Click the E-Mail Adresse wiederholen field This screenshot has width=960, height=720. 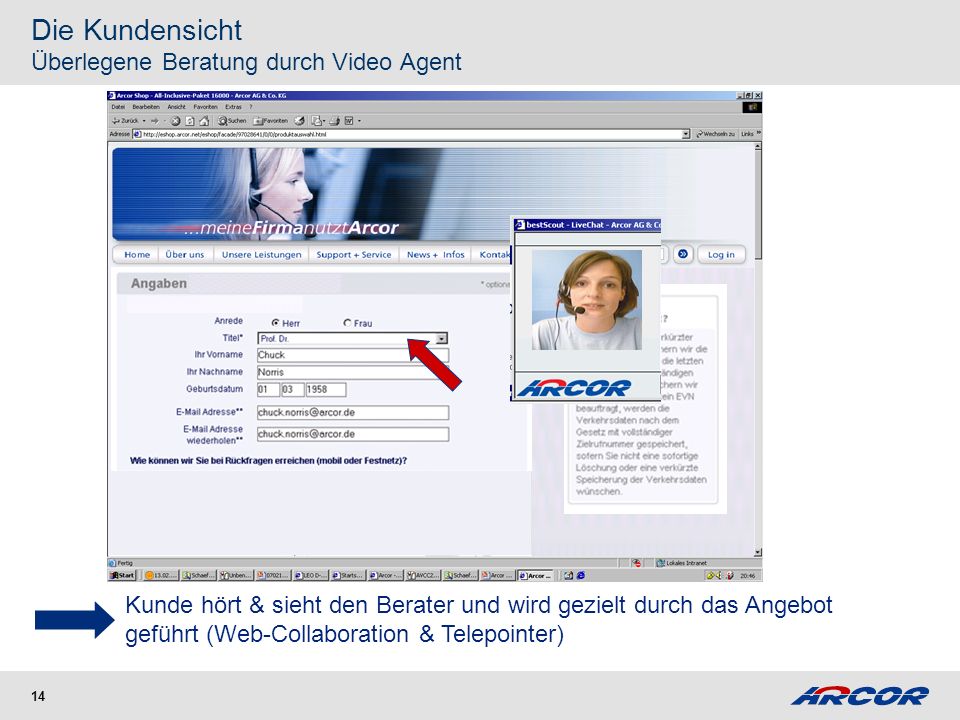(x=353, y=434)
